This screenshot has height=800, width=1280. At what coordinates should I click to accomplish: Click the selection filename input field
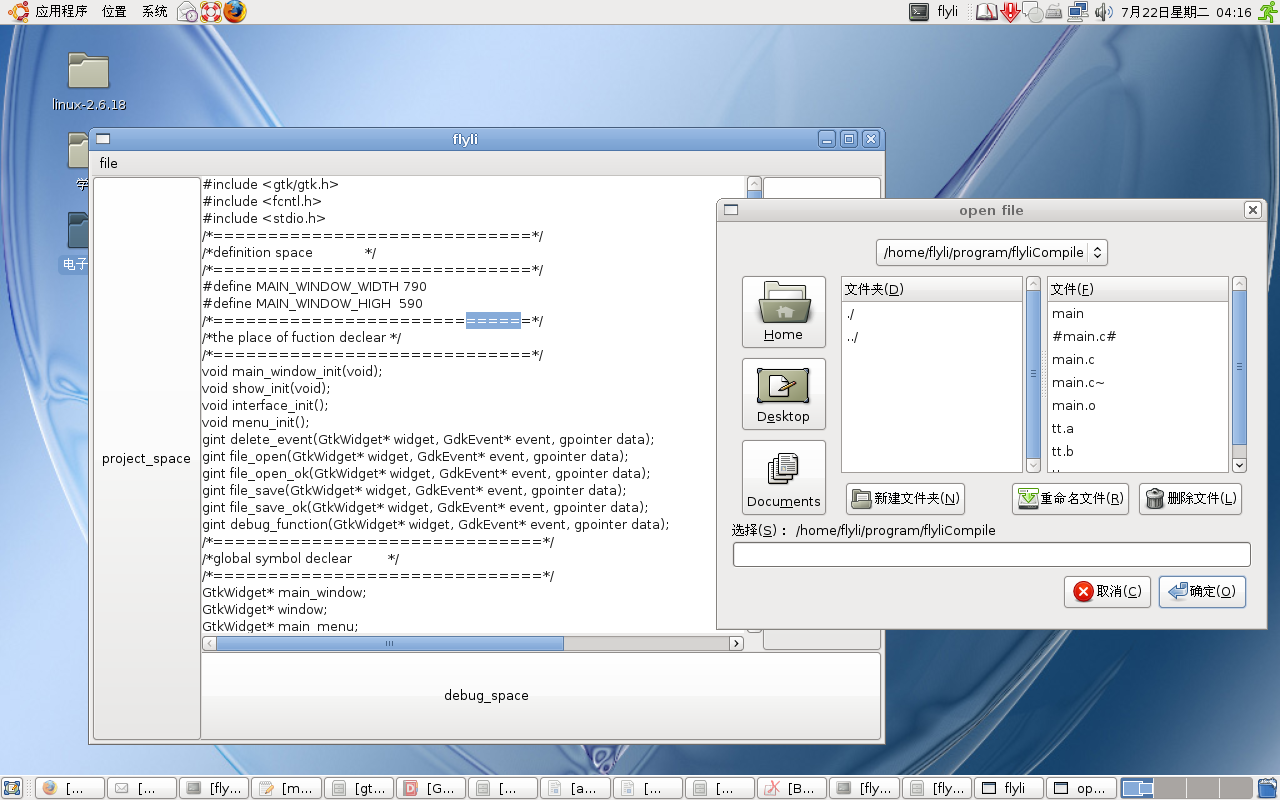coord(992,554)
